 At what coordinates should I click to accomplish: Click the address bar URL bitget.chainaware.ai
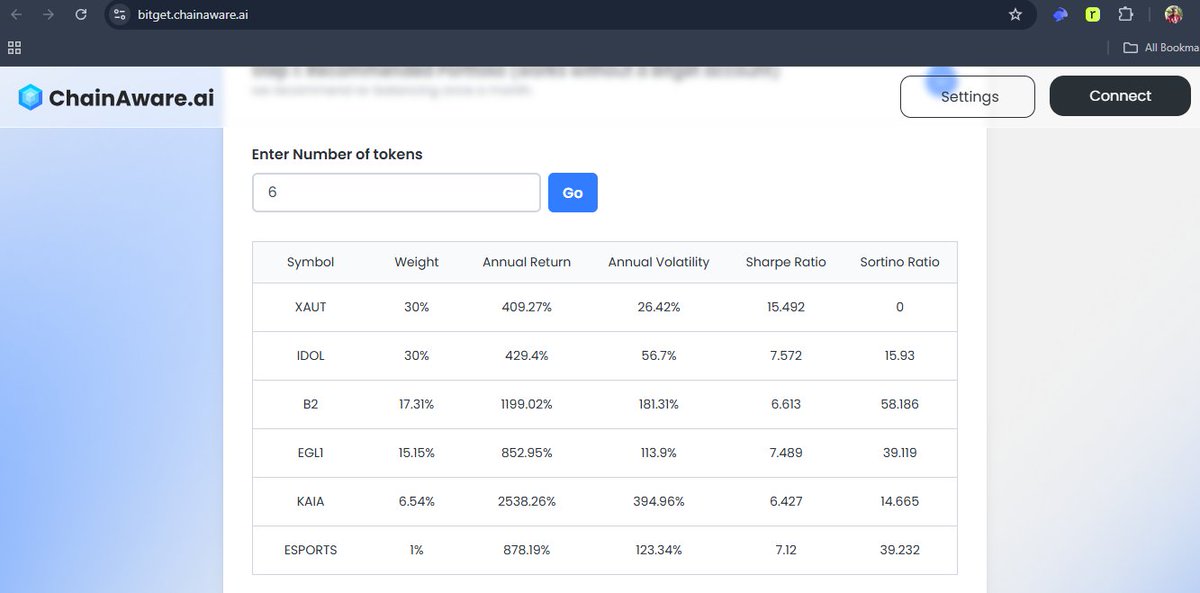click(192, 14)
